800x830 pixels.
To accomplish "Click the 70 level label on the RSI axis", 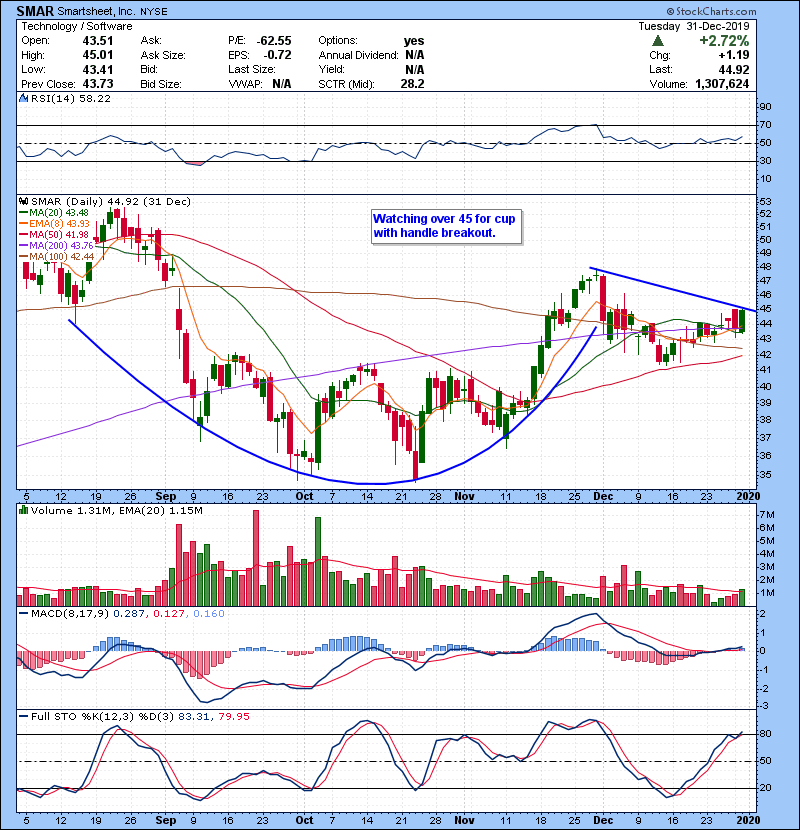I will pyautogui.click(x=766, y=125).
